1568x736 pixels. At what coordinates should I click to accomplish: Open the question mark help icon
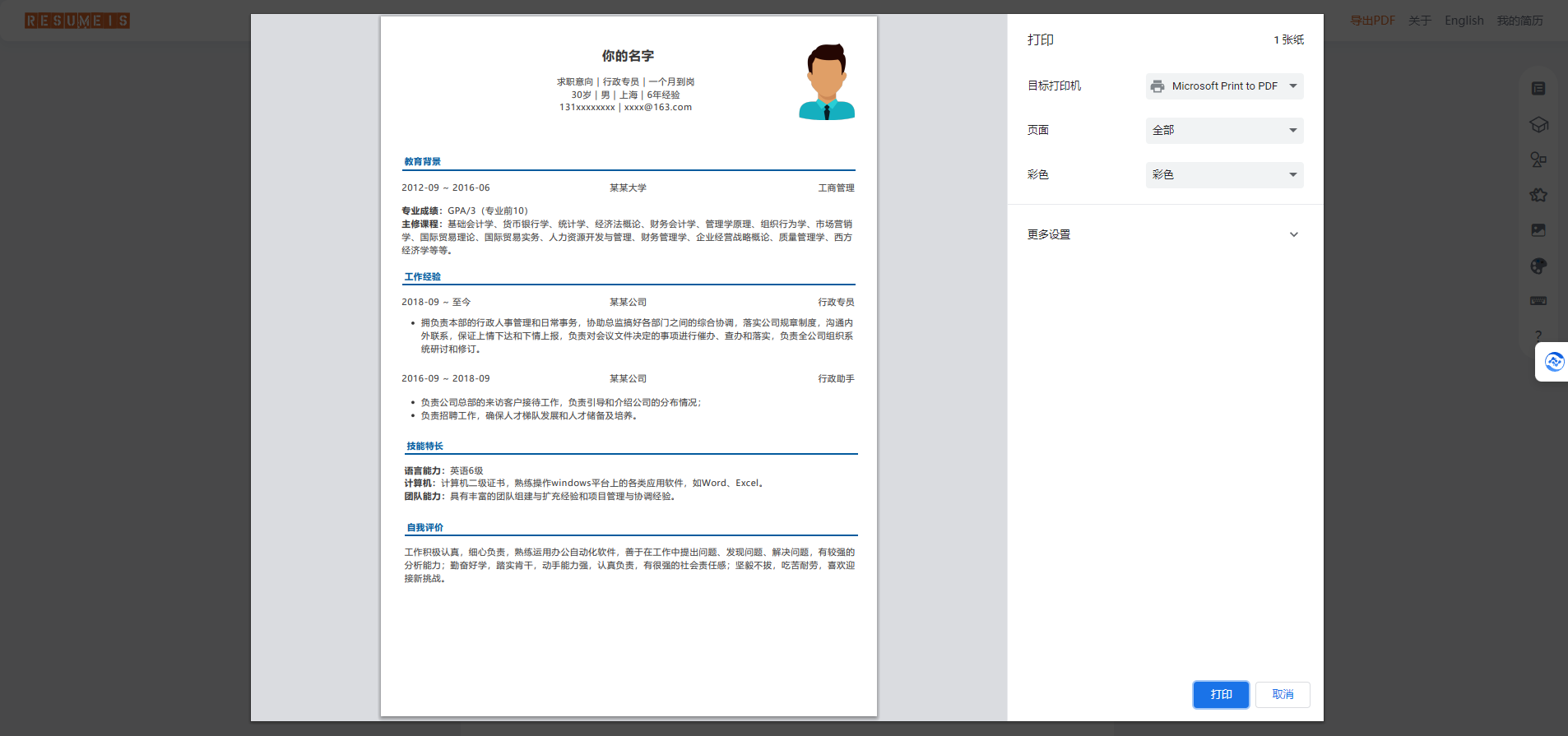click(1538, 335)
